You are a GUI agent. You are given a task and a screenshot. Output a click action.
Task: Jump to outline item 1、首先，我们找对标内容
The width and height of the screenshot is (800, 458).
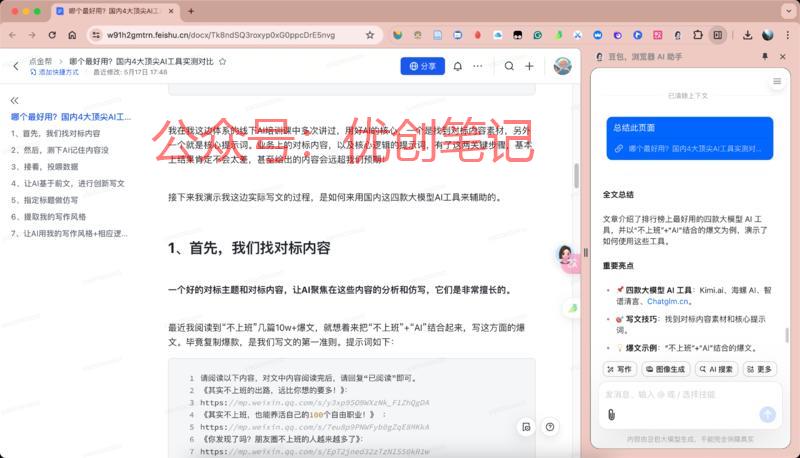click(x=56, y=133)
